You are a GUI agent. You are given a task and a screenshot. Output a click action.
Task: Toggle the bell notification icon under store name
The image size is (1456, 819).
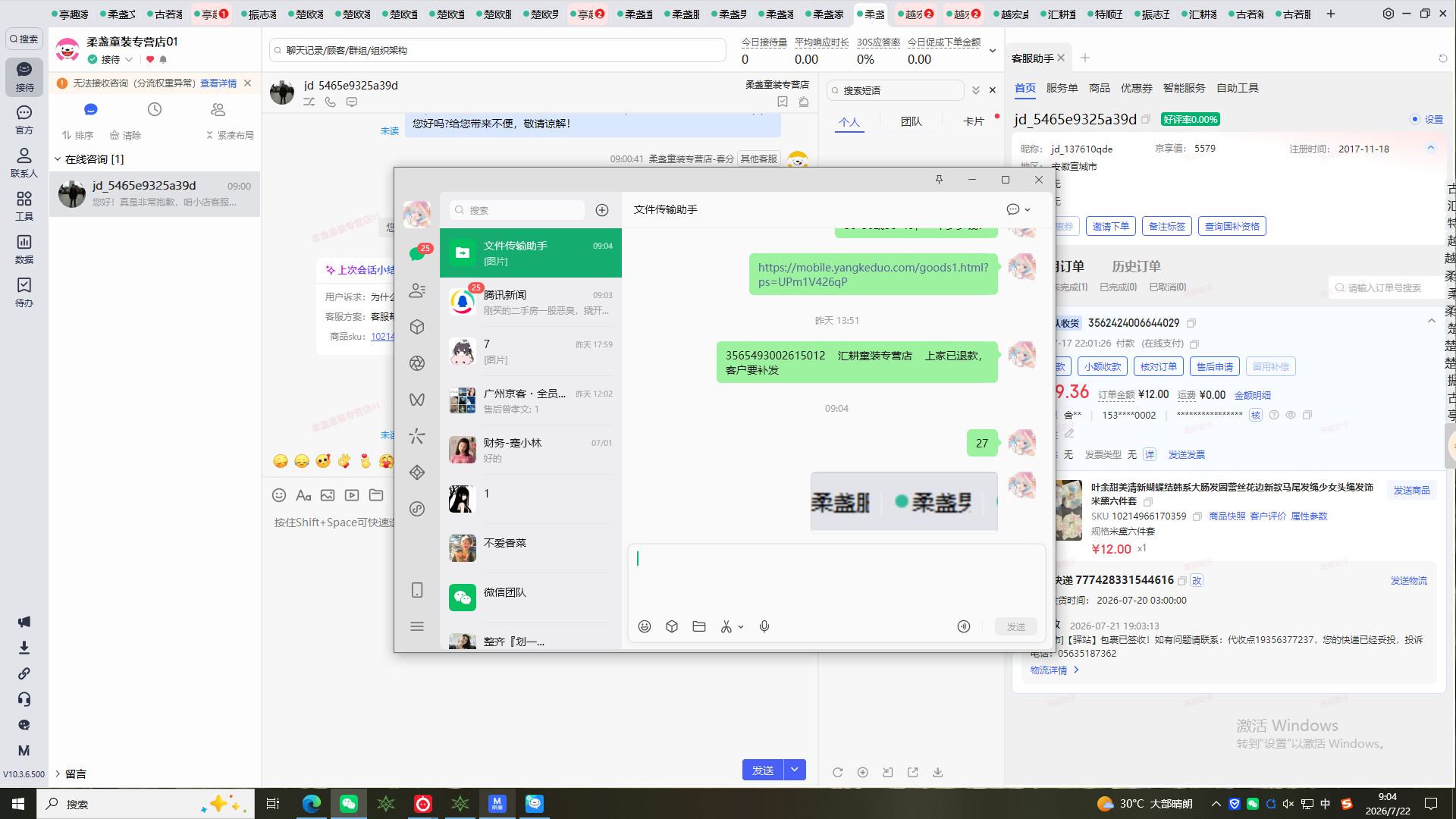point(163,59)
